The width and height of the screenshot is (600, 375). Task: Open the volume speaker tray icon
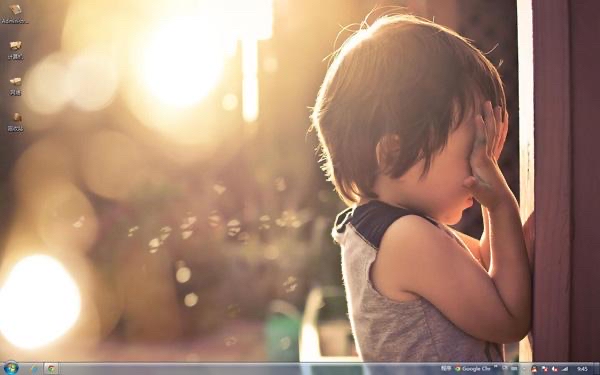click(x=554, y=369)
